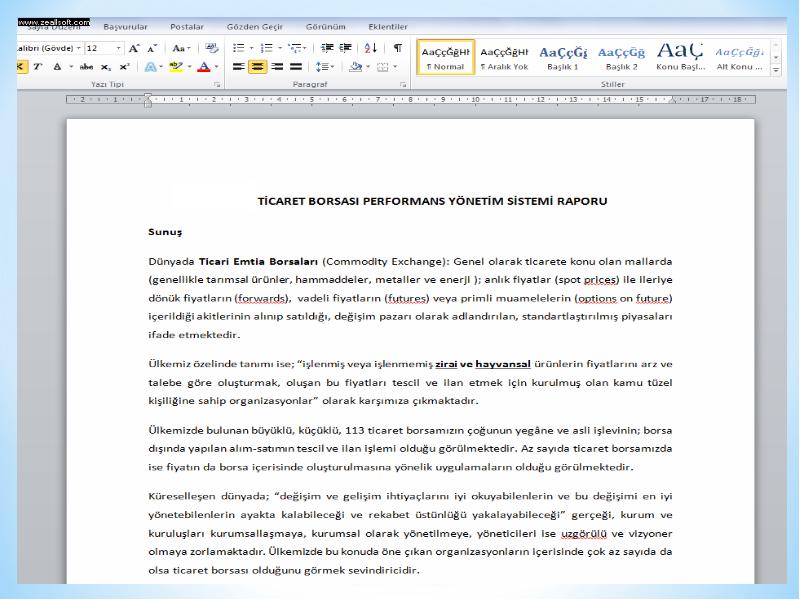Click the underlined word 'hayvansal'

[503, 364]
